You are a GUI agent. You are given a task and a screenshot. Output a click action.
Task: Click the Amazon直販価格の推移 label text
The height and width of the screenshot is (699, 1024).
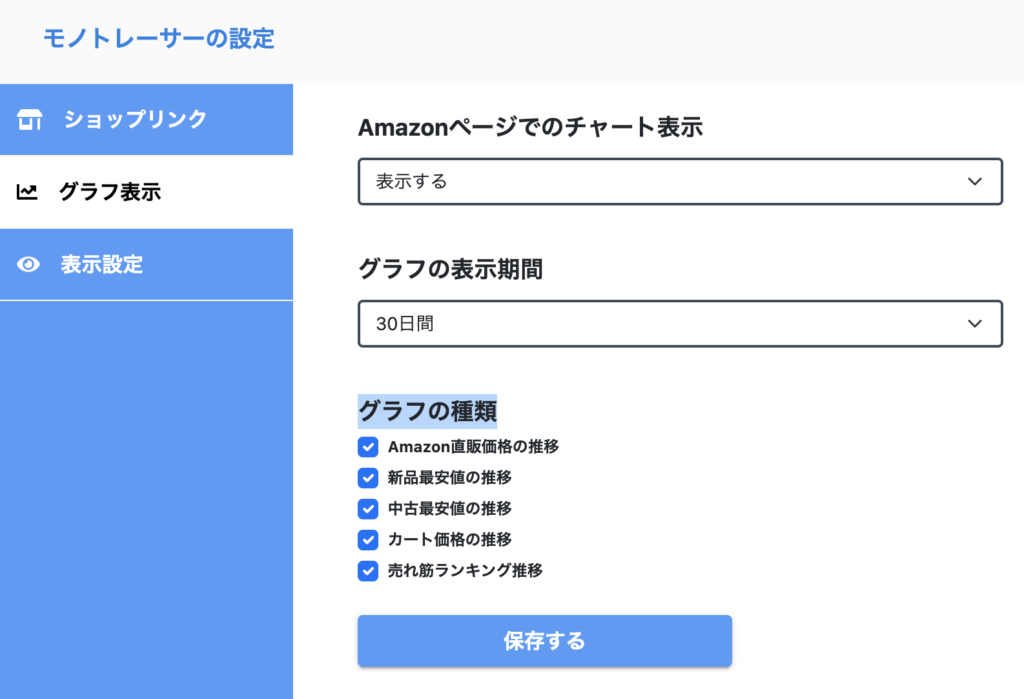click(473, 447)
